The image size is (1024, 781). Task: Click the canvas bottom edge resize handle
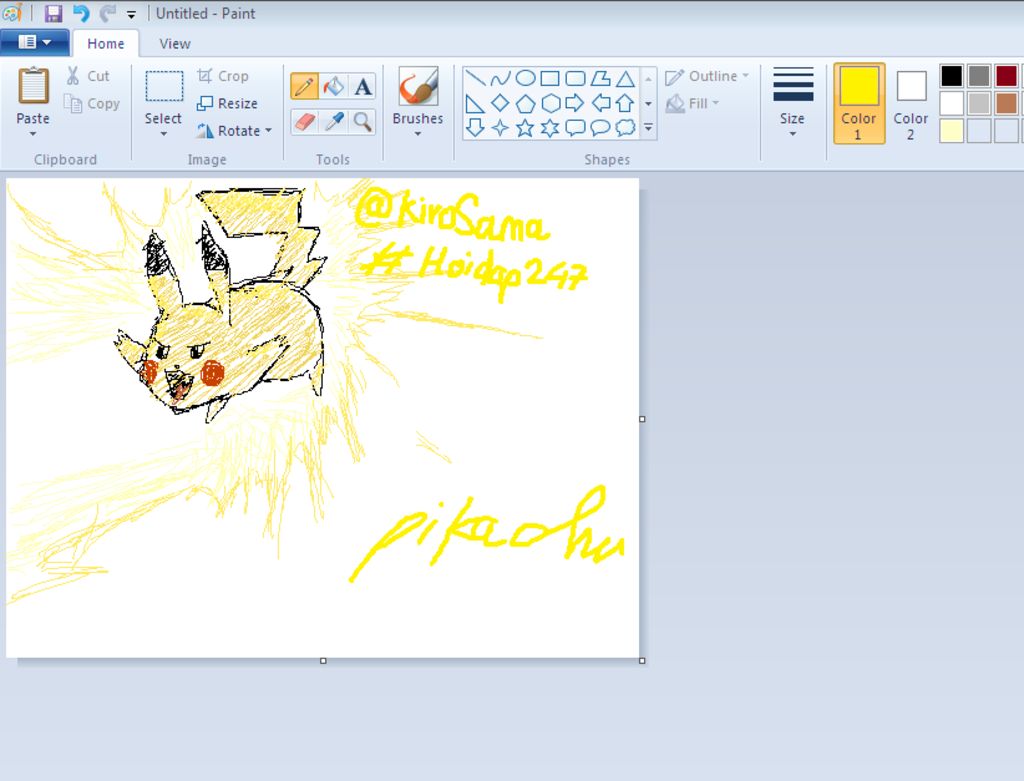point(323,661)
